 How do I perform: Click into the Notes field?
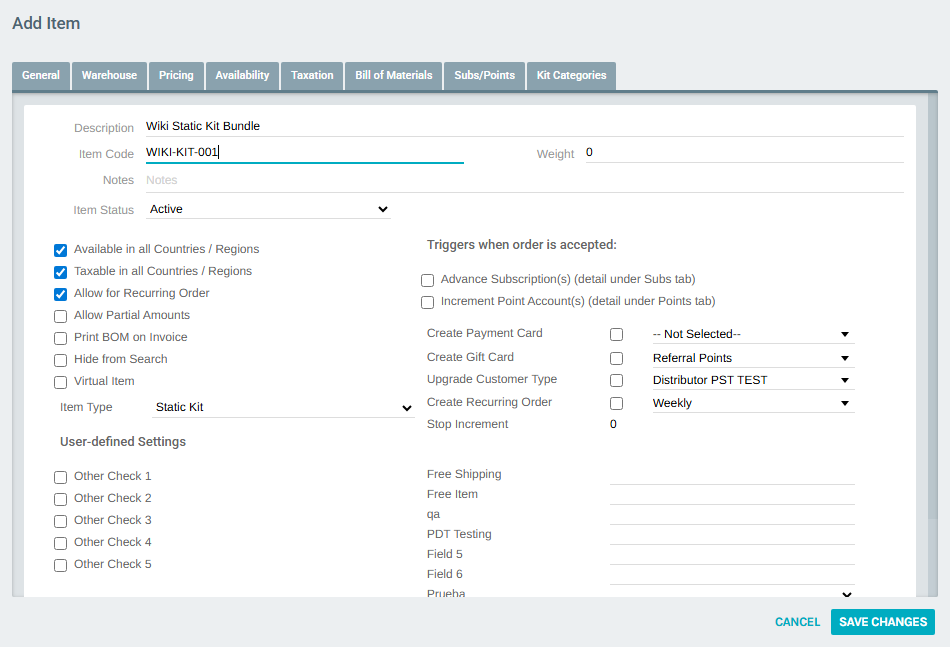tap(523, 181)
